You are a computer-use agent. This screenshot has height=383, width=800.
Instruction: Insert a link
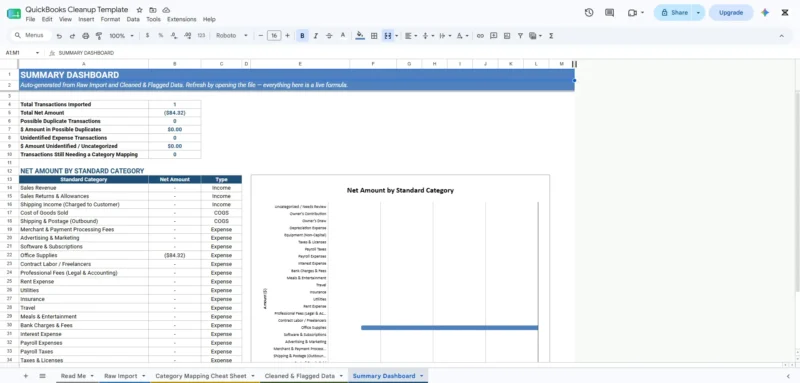click(x=480, y=36)
